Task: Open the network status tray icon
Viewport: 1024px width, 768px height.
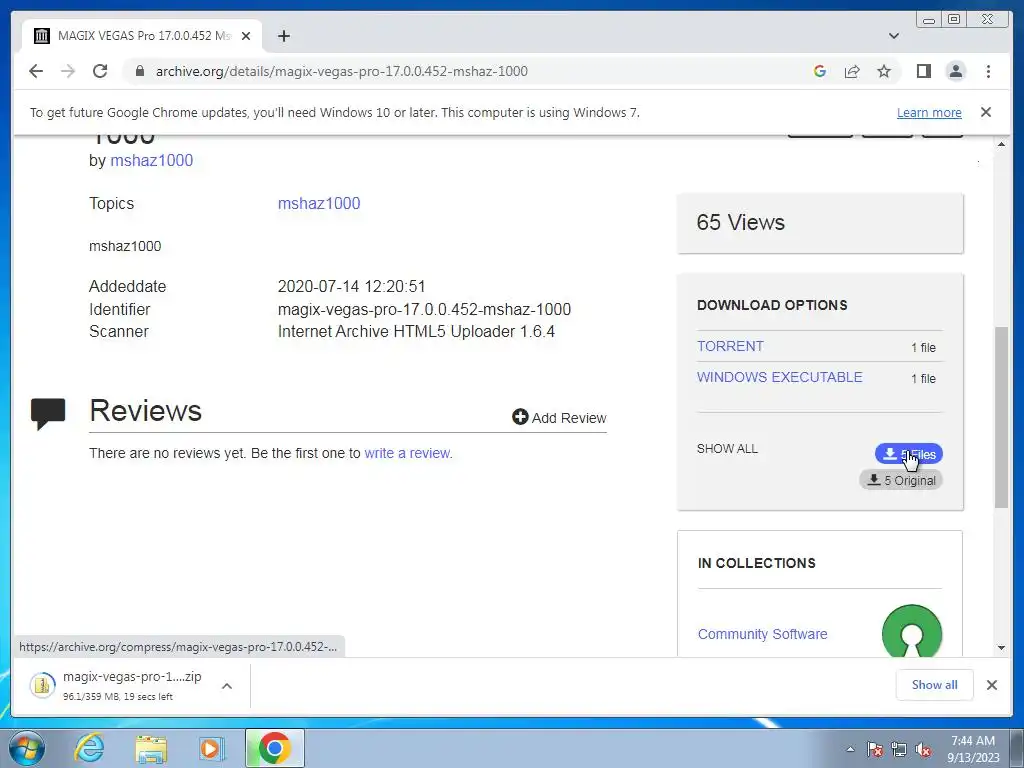Action: (x=899, y=749)
